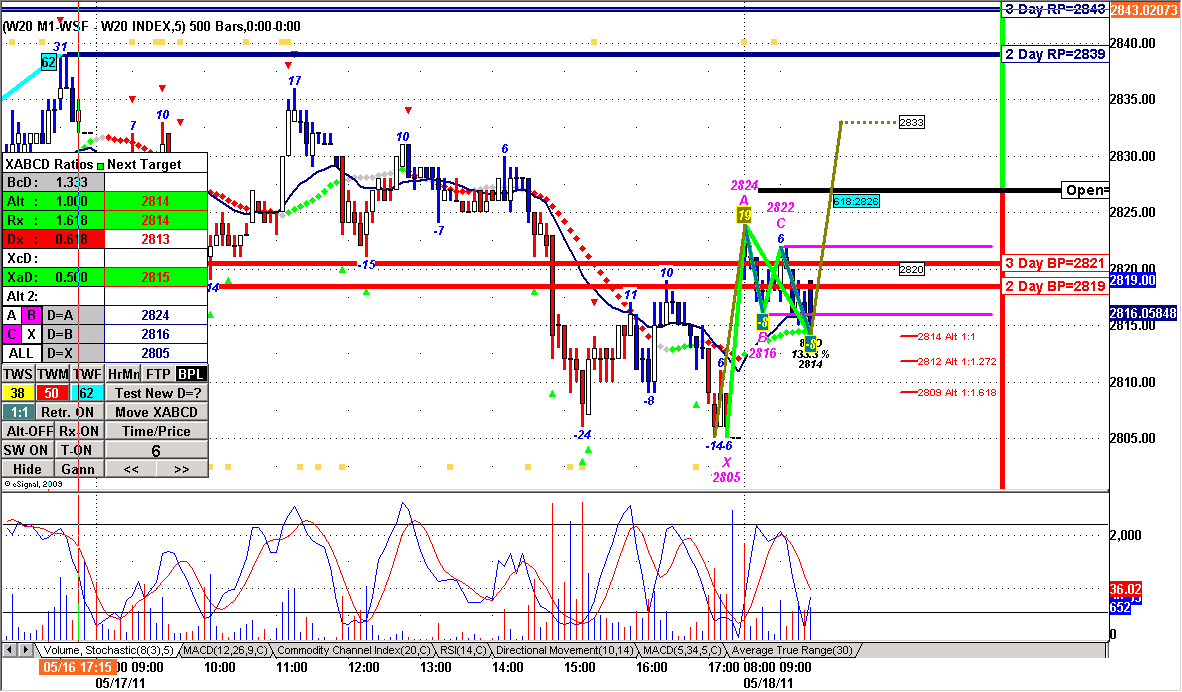Click the Time/Price button
The height and width of the screenshot is (692, 1182).
tap(157, 431)
